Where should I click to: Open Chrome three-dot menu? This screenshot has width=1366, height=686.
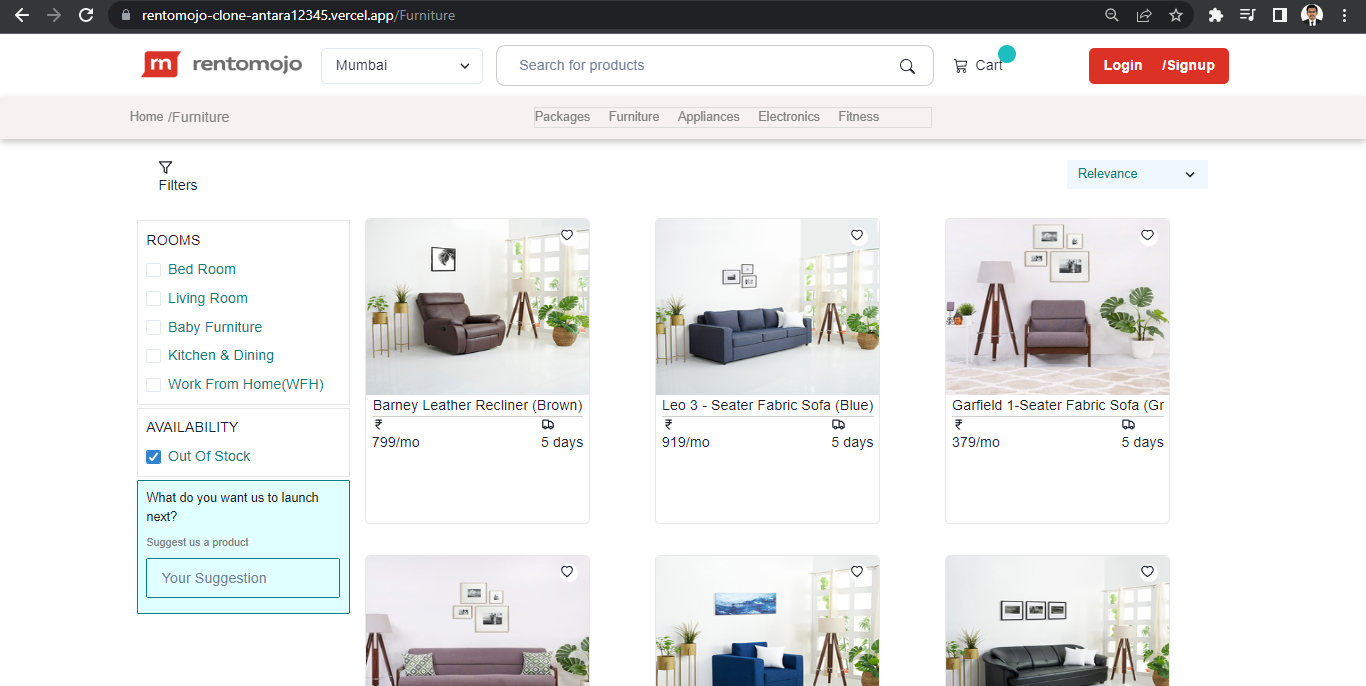[1345, 15]
